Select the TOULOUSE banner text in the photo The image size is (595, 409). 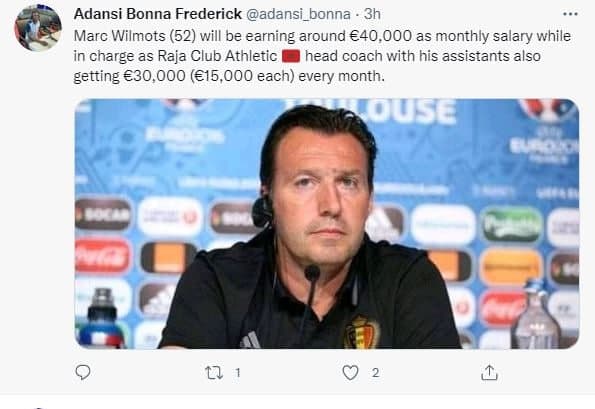pos(370,111)
